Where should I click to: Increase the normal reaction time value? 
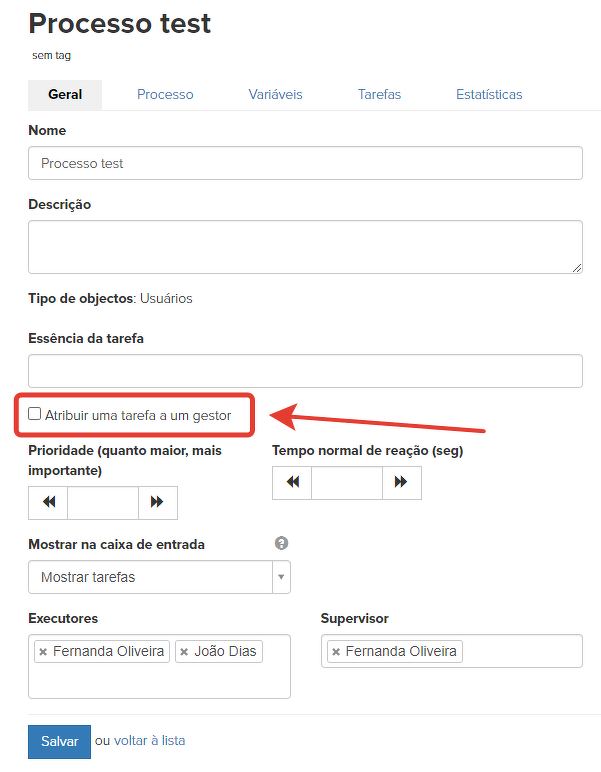pos(401,482)
